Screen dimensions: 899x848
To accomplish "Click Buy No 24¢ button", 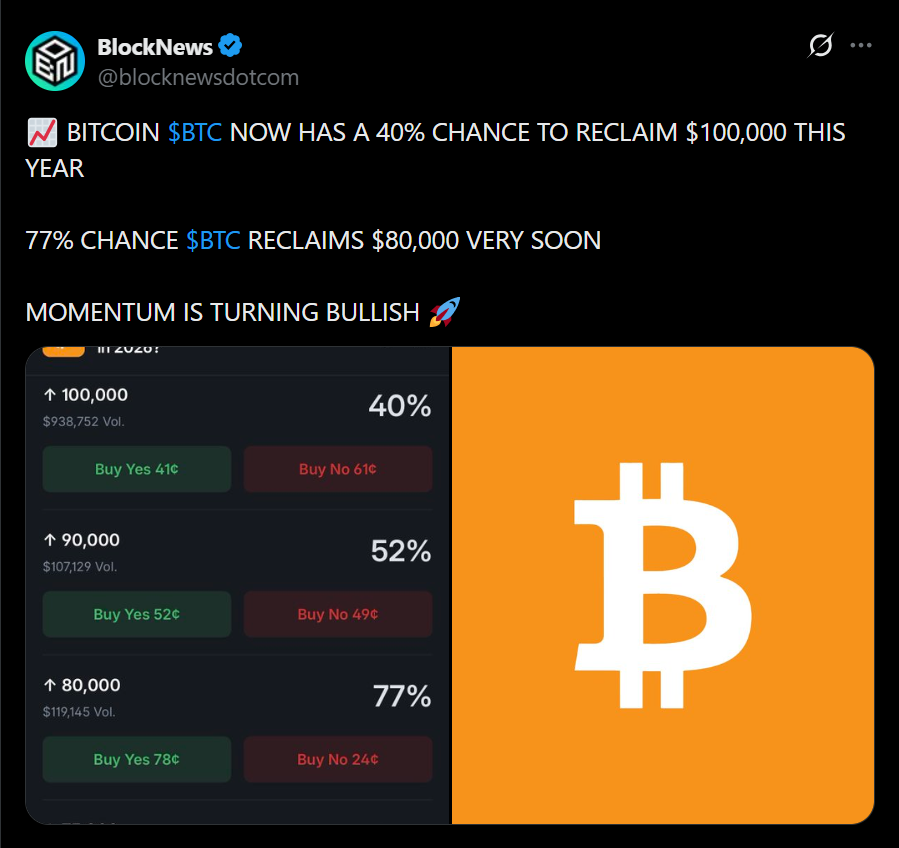I will click(338, 759).
